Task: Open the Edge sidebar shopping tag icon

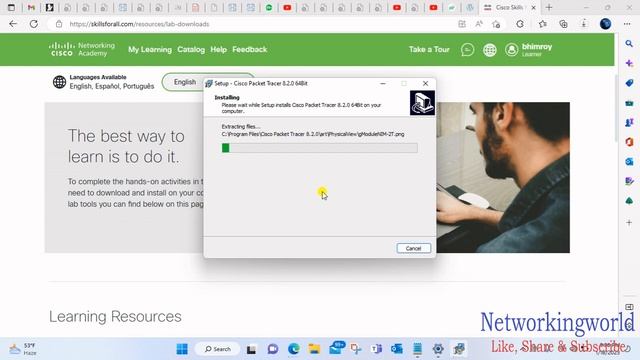Action: pyautogui.click(x=629, y=83)
